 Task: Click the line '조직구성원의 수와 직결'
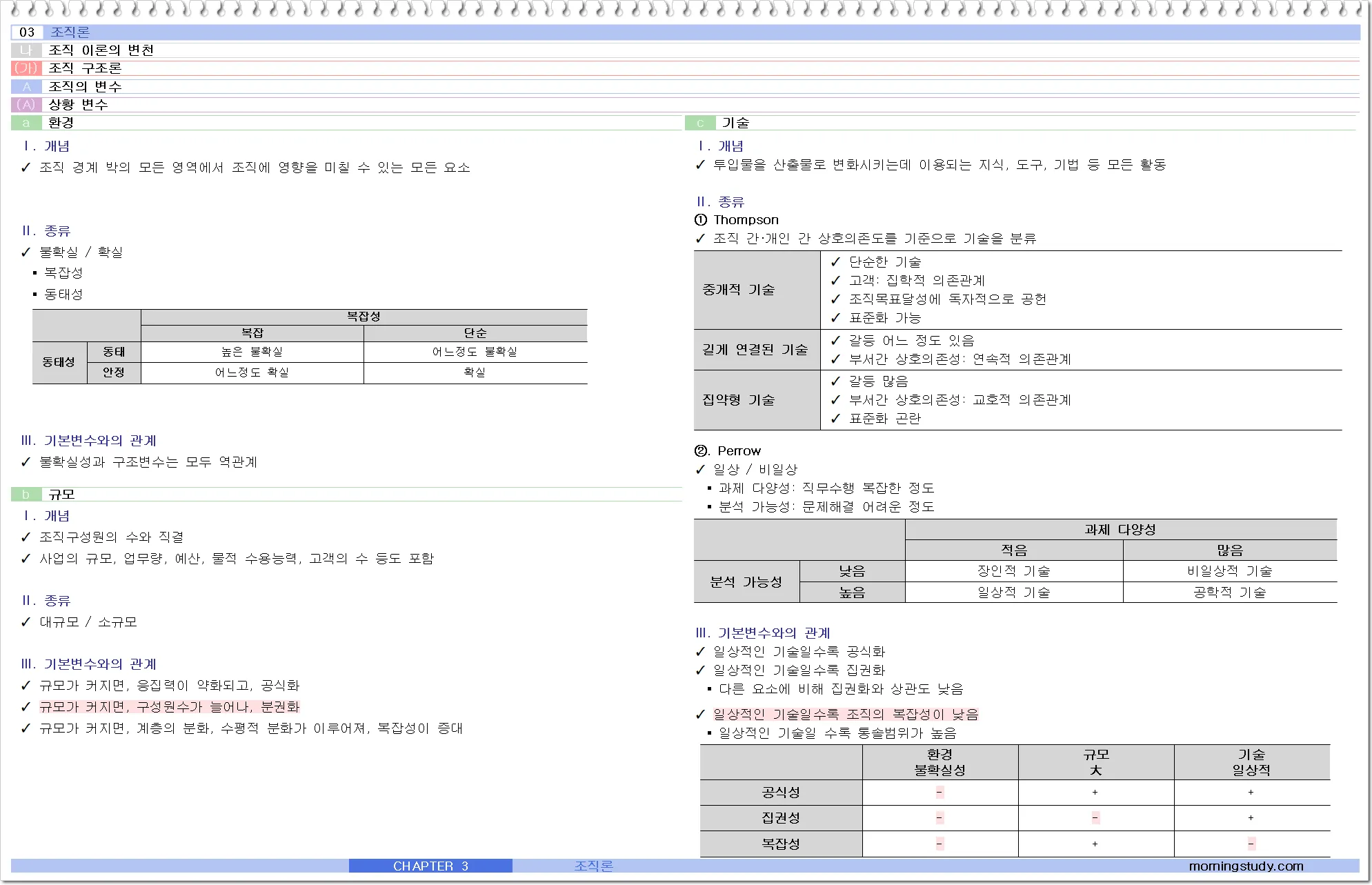(x=112, y=537)
